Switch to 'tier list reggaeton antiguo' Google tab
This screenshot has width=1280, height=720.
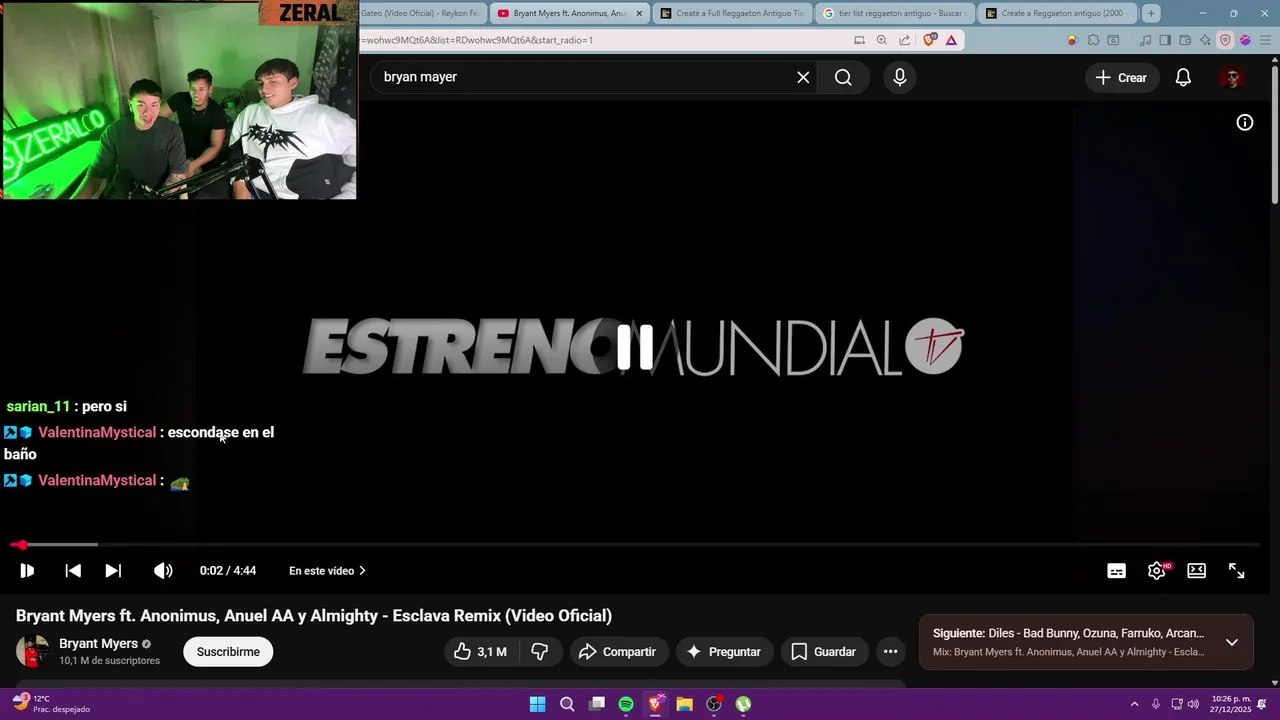894,13
